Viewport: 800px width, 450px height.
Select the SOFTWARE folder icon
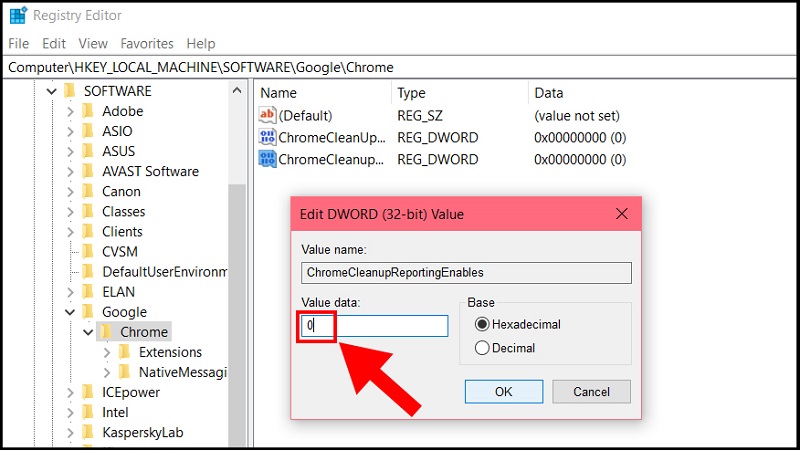pos(70,91)
